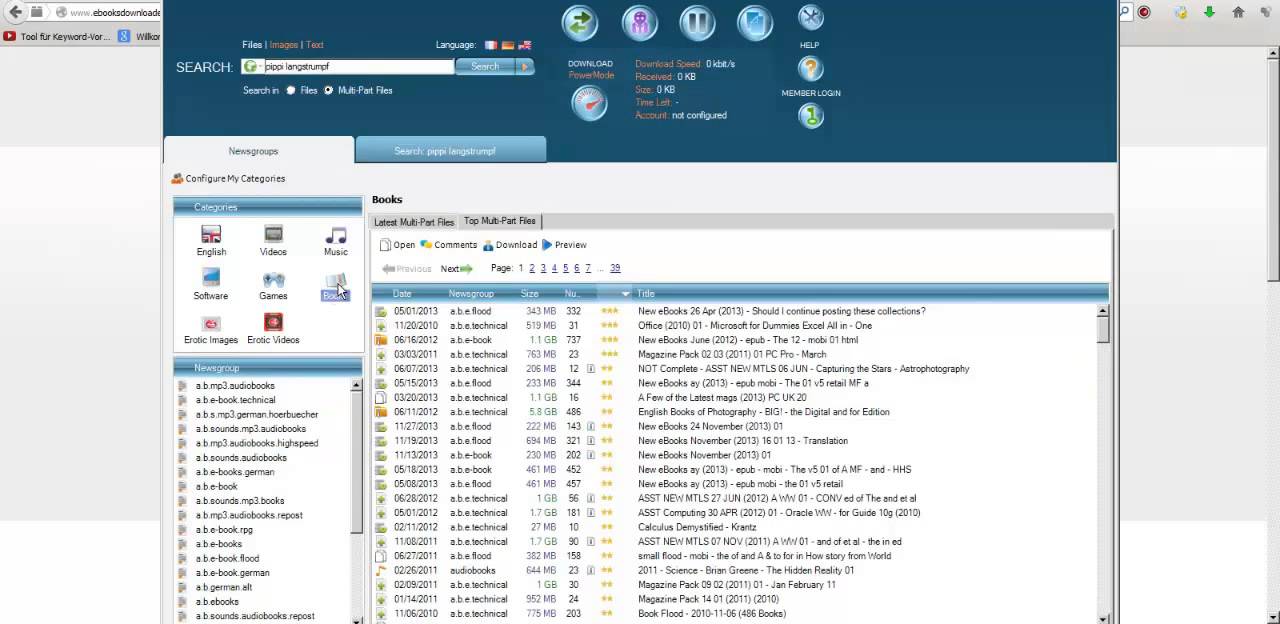Click the Search button
The width and height of the screenshot is (1280, 624).
point(486,67)
